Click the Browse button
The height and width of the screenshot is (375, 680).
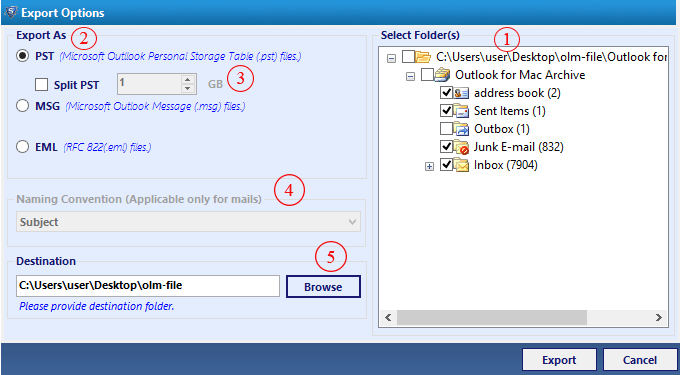tap(323, 287)
